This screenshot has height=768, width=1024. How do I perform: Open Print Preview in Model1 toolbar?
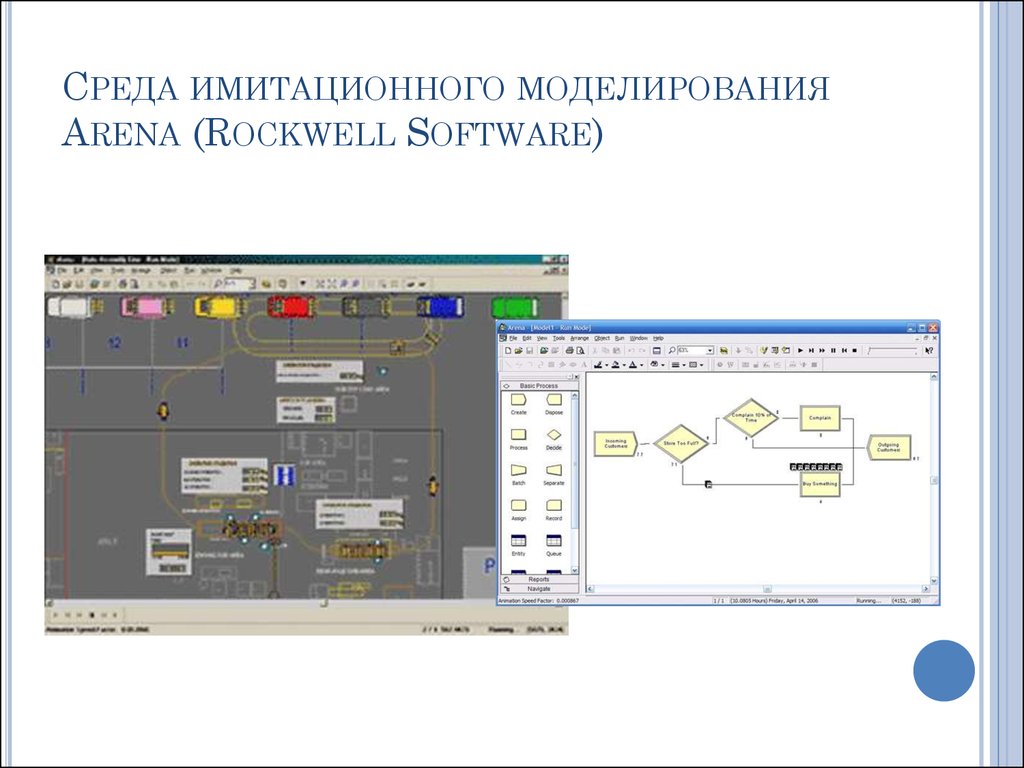[x=580, y=351]
